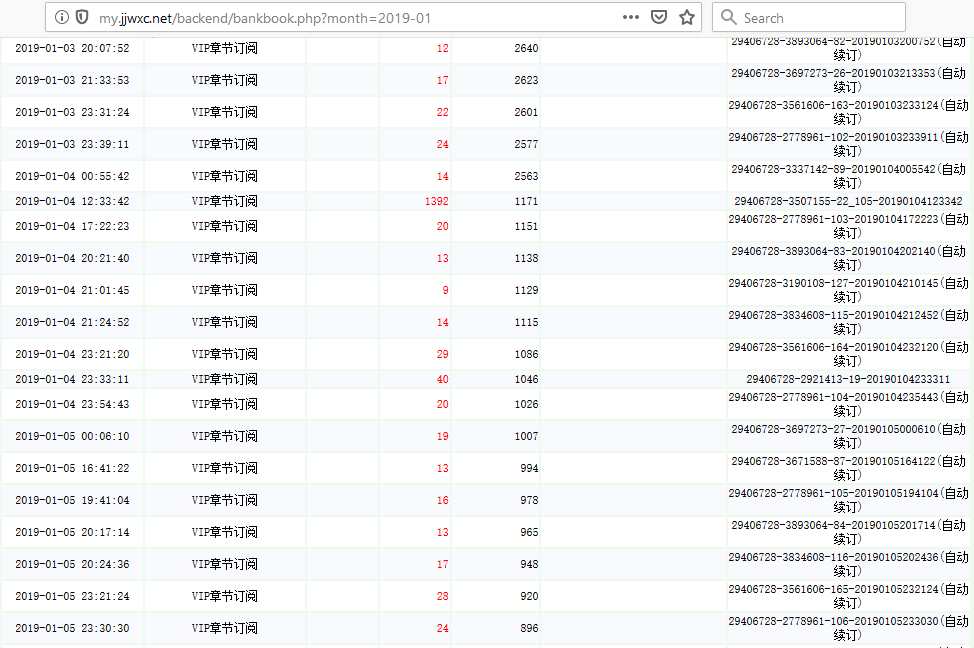Click order number 29406728-3337142-89-20190104005542
The width and height of the screenshot is (974, 648).
833,169
